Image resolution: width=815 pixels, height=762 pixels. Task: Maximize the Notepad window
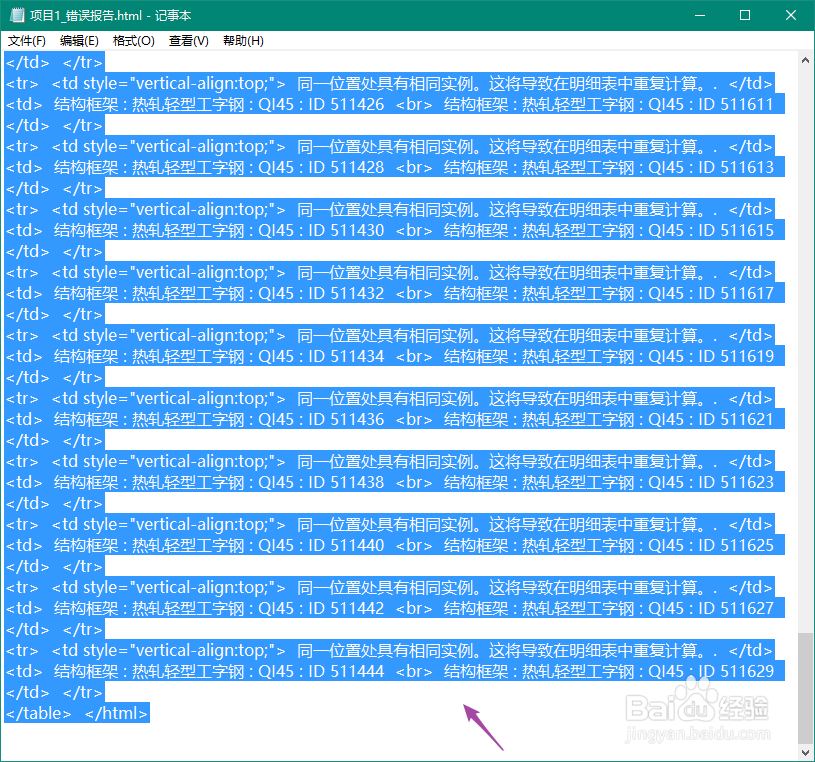[745, 15]
